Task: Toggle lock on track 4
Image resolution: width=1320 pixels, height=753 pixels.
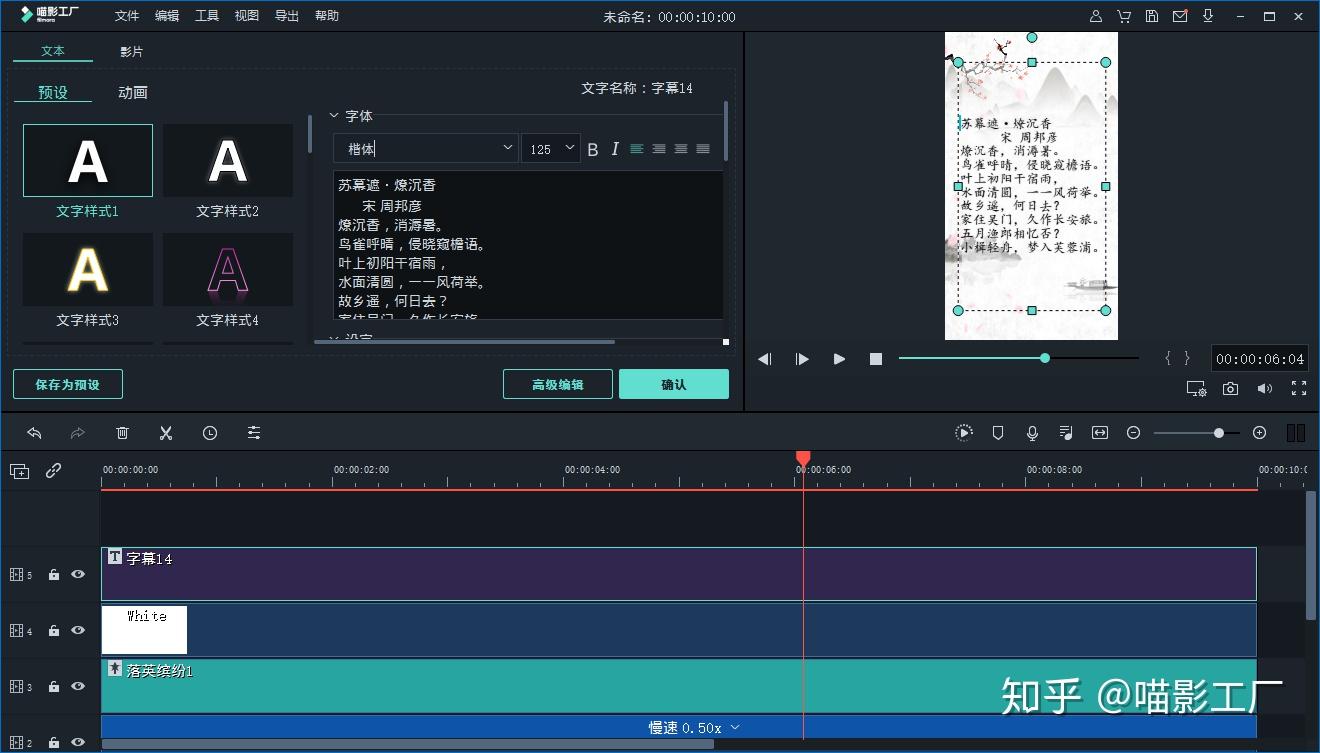Action: 54,631
